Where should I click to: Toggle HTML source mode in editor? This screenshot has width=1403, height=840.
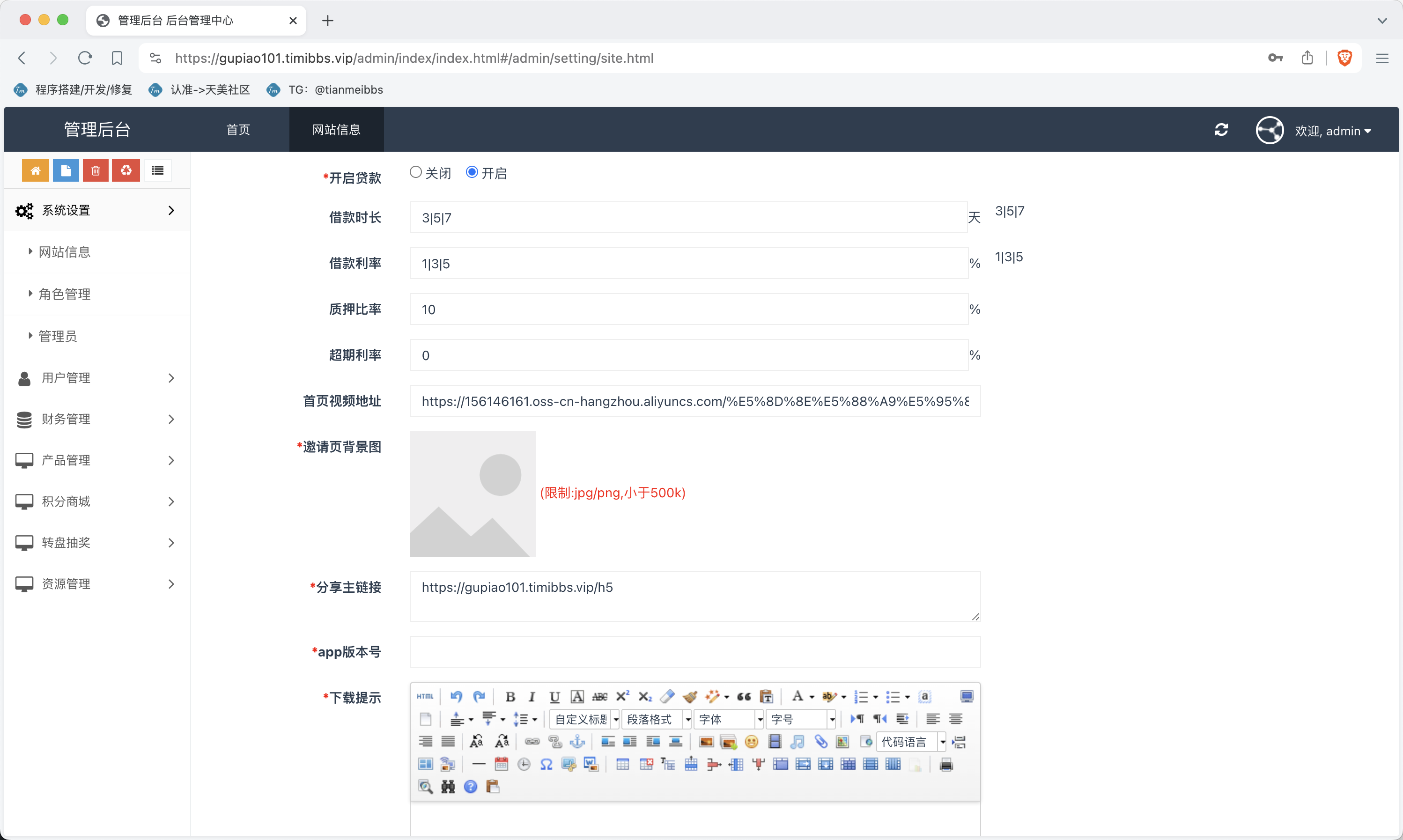[425, 696]
